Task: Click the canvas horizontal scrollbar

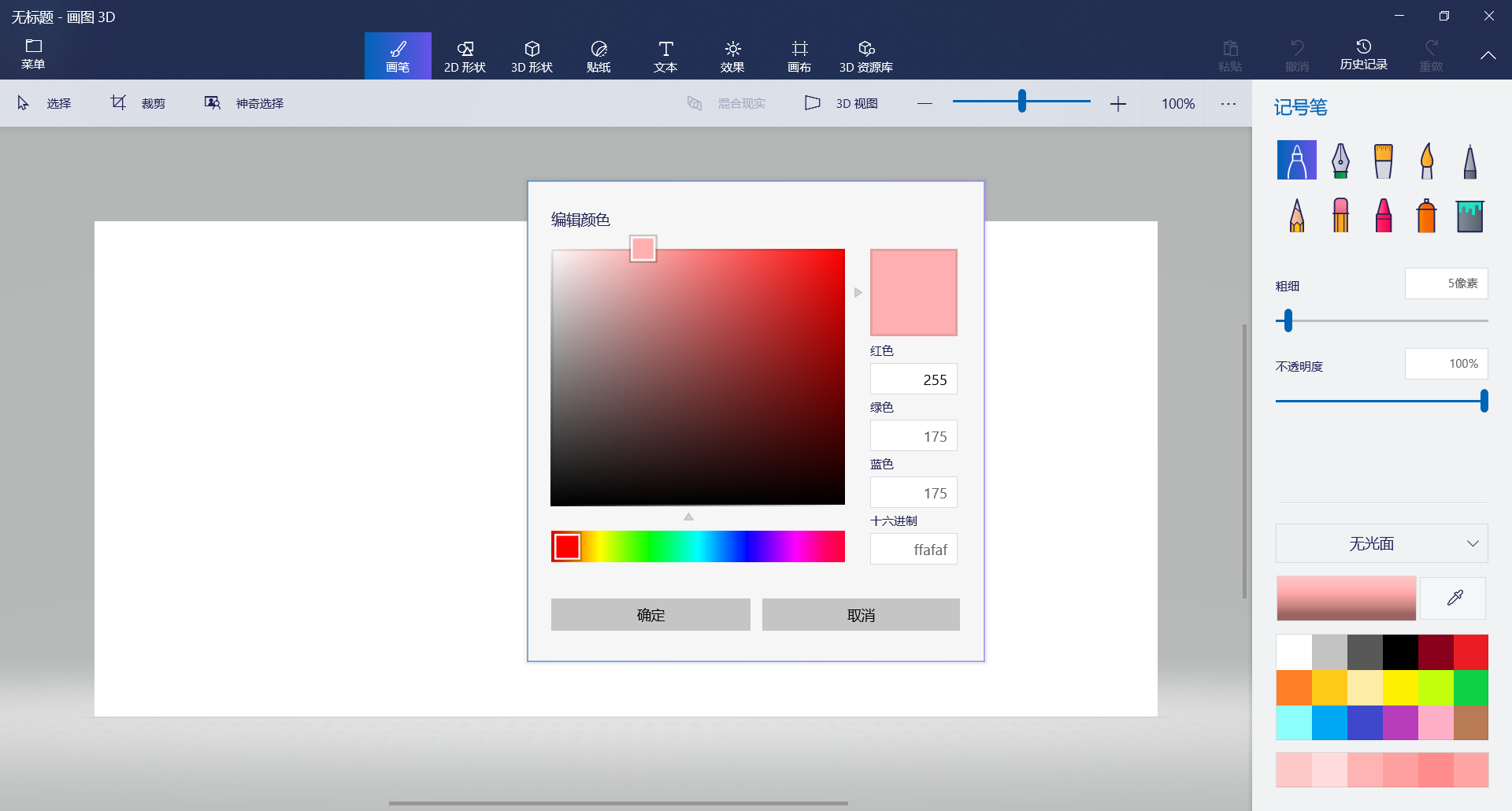Action: click(618, 803)
